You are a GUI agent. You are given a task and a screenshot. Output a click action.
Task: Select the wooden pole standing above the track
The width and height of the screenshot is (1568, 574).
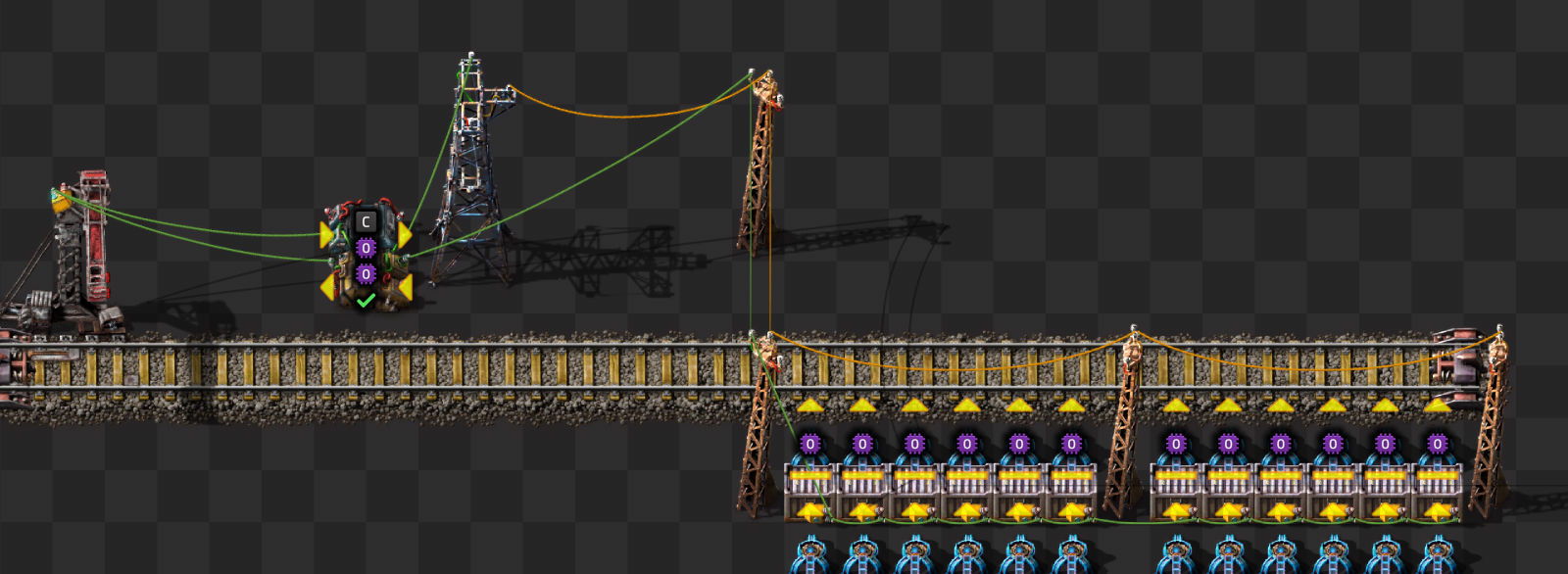coord(759,162)
